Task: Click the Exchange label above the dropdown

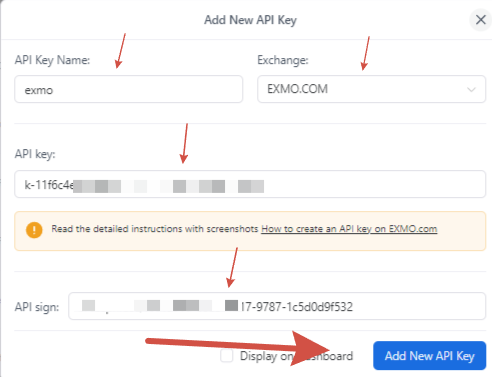Action: tap(283, 60)
